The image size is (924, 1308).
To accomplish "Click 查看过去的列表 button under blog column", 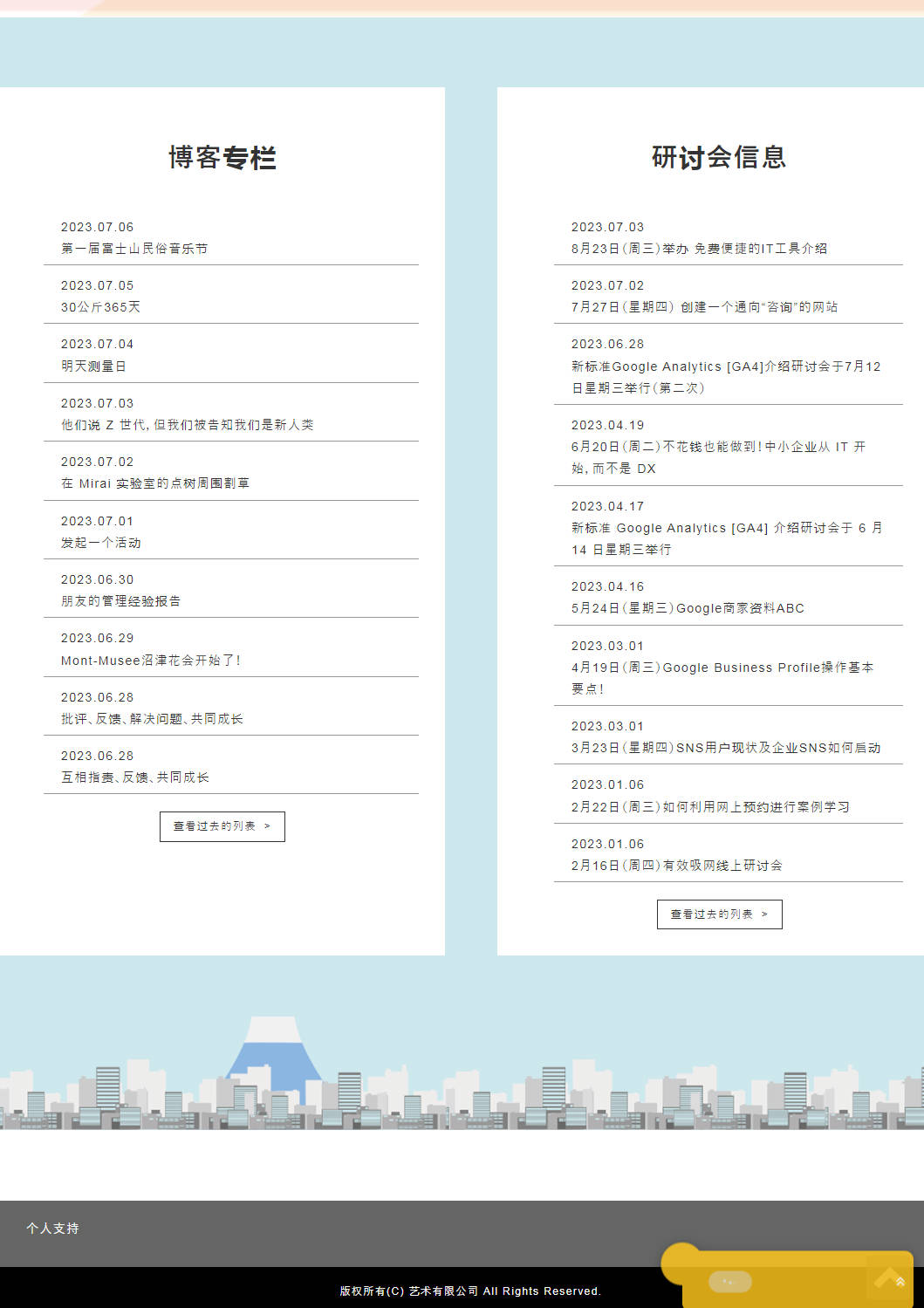I will tap(222, 826).
